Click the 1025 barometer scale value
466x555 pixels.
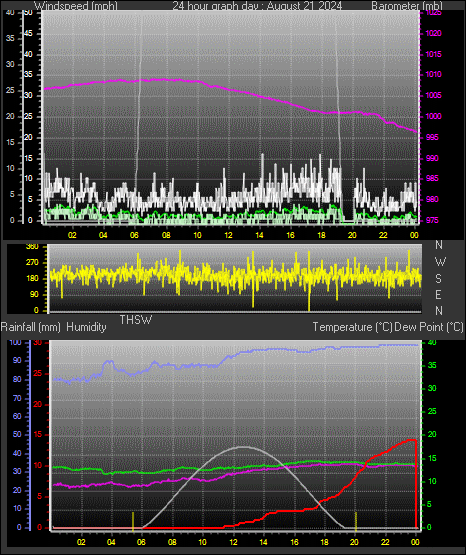(433, 13)
